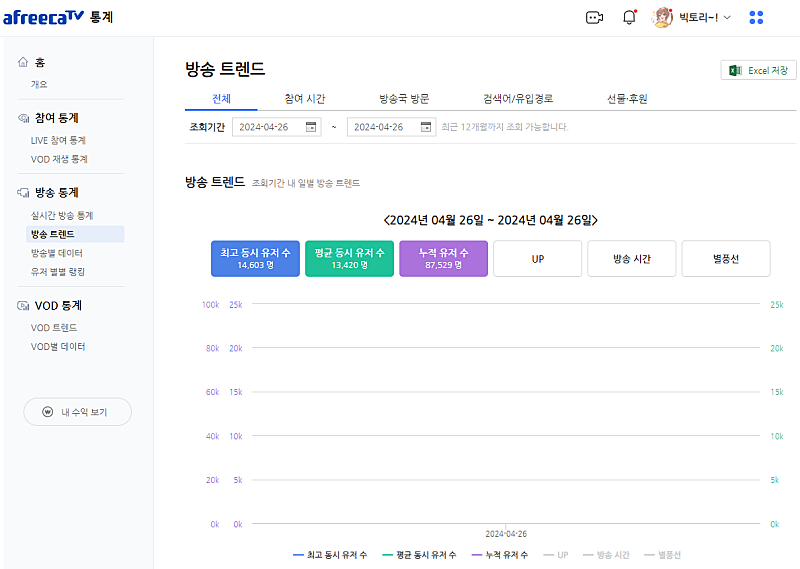Open the start date calendar icon
800x569 pixels.
[x=311, y=127]
